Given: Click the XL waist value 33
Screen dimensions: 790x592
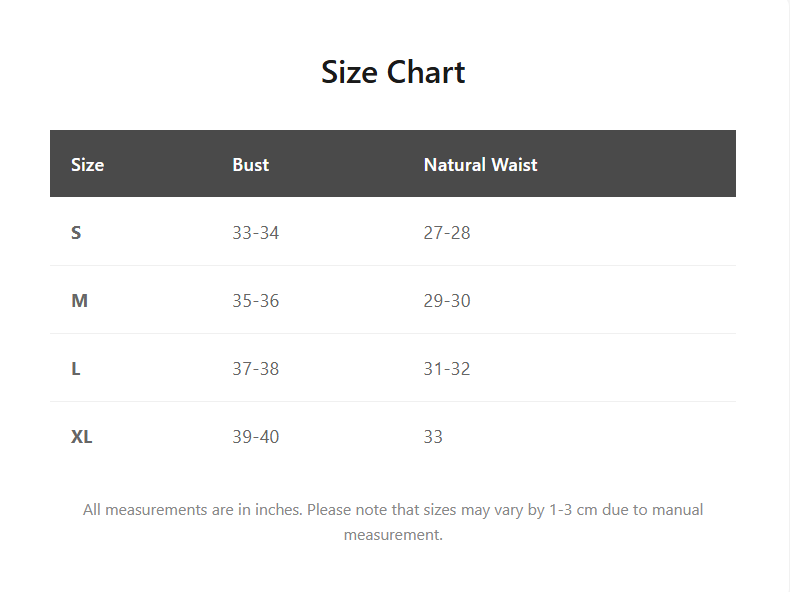Looking at the screenshot, I should tap(433, 437).
